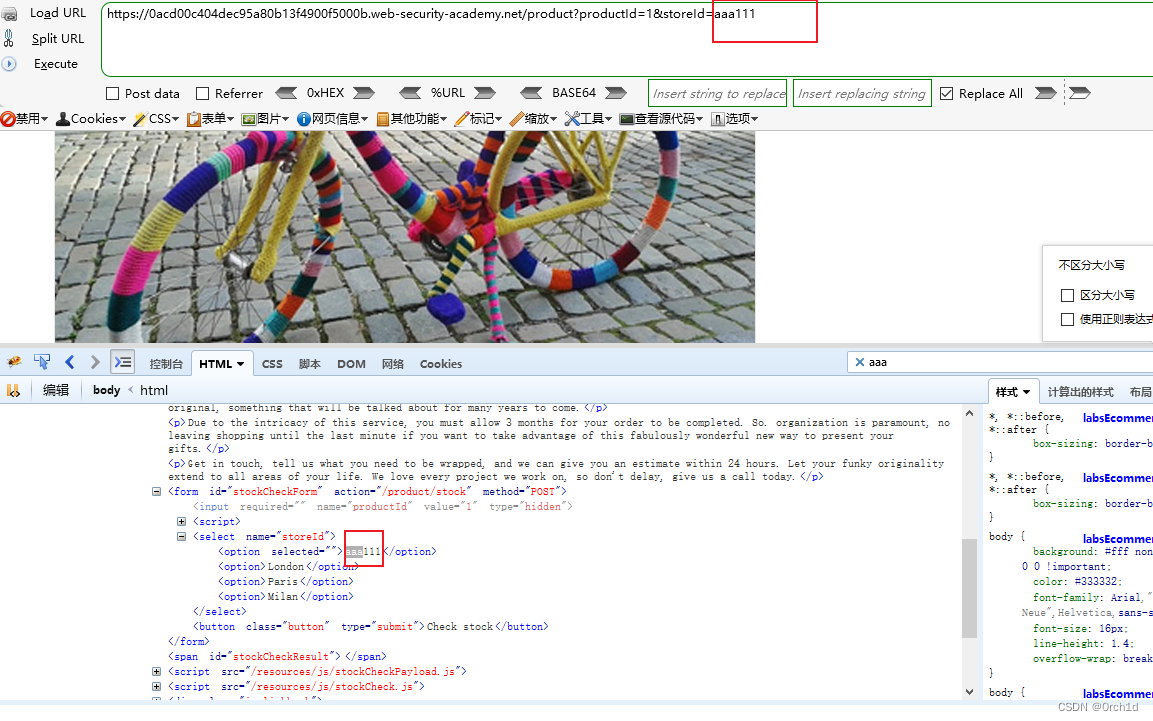
Task: Open the 图片 dropdown menu
Action: click(x=265, y=118)
